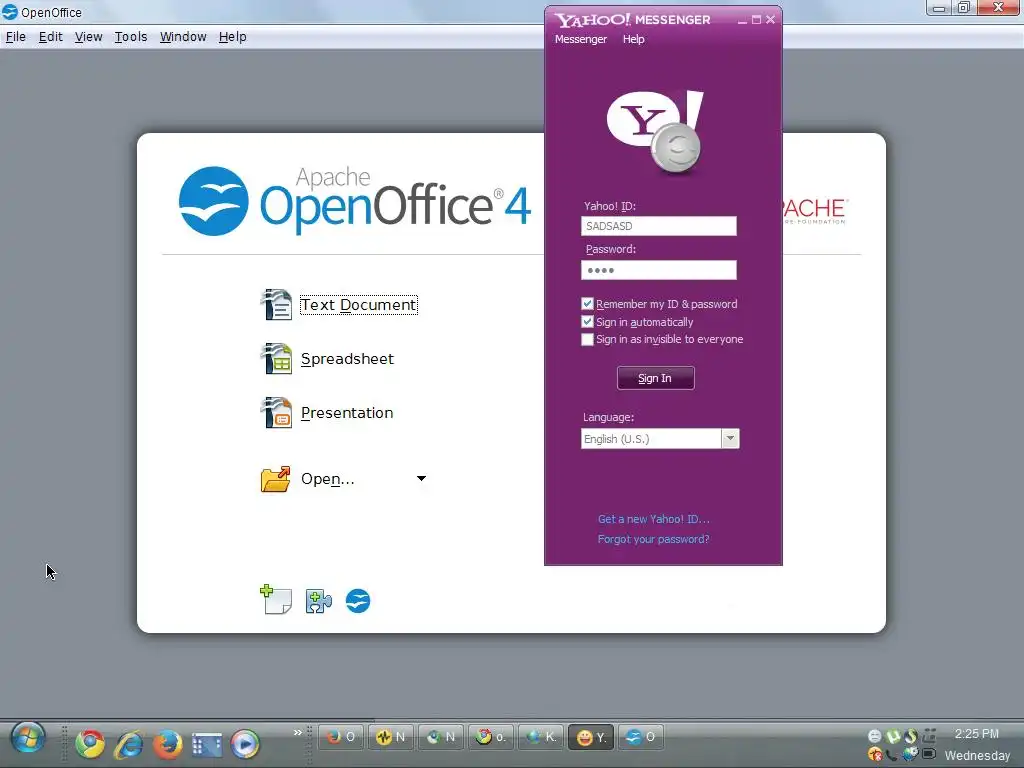Launch Internet Explorer from quick launch
The width and height of the screenshot is (1024, 768).
click(129, 744)
